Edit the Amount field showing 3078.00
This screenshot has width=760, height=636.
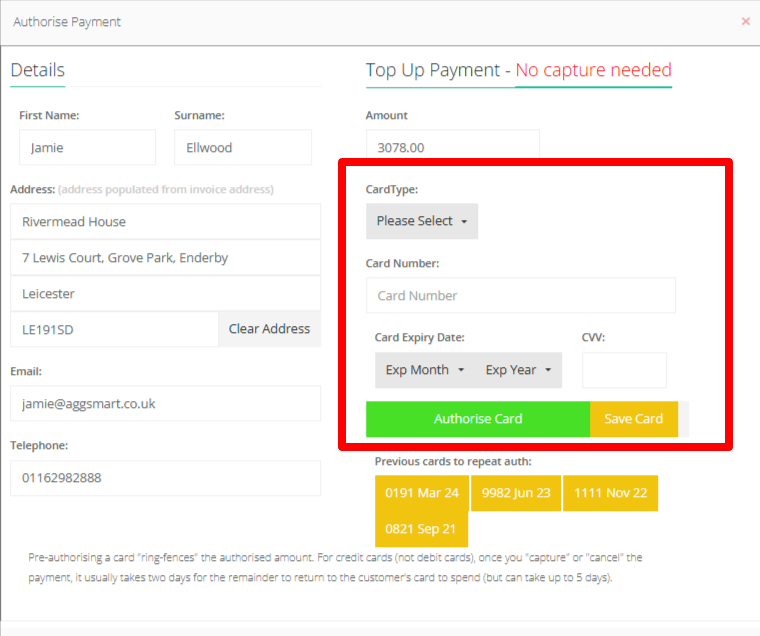[x=453, y=144]
